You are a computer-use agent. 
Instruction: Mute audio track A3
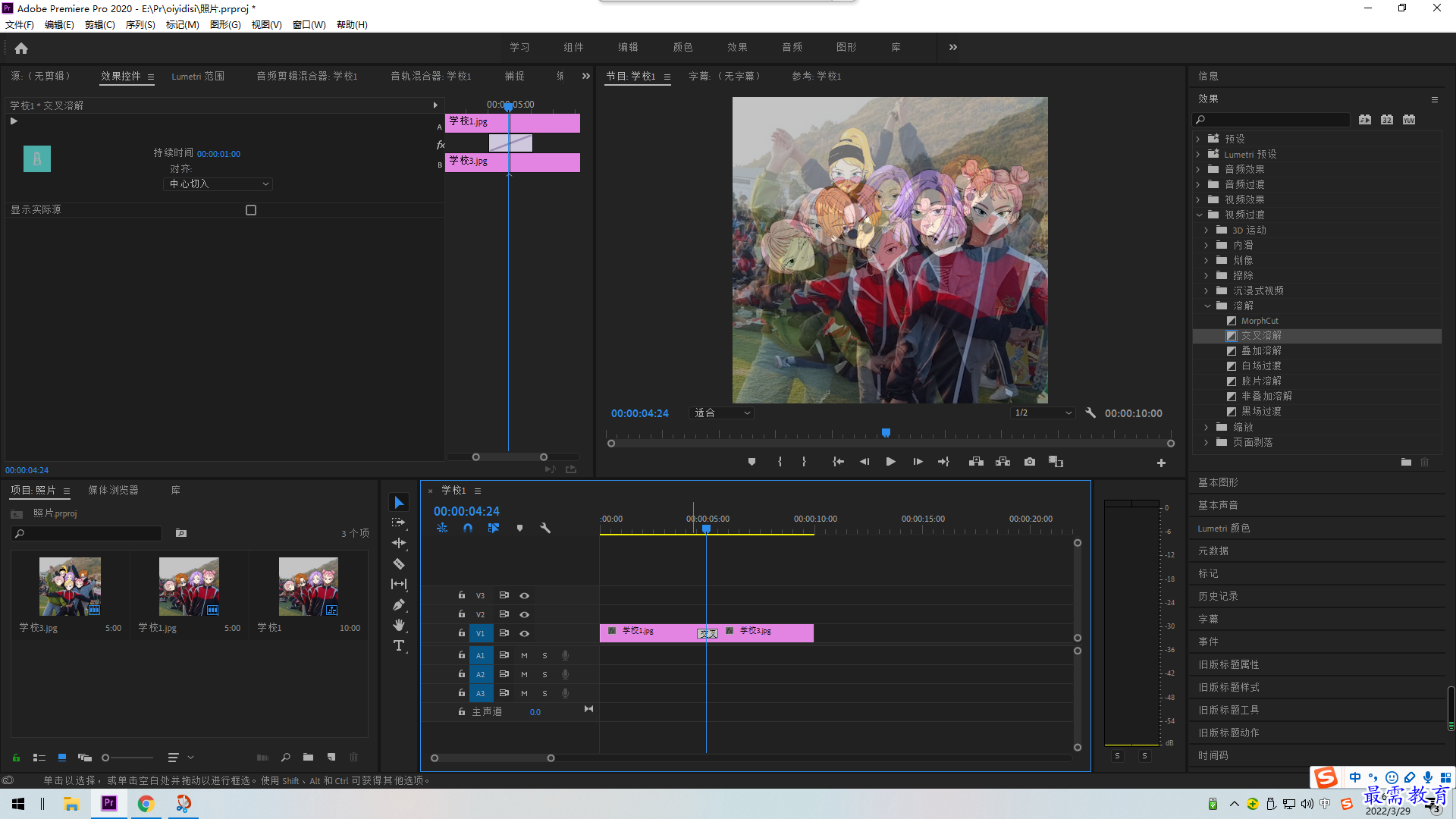point(524,693)
